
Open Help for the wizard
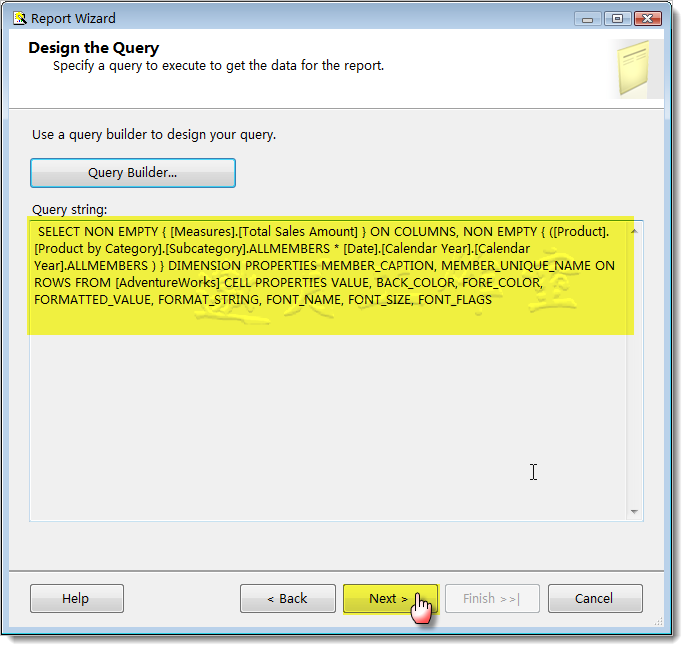pos(77,599)
